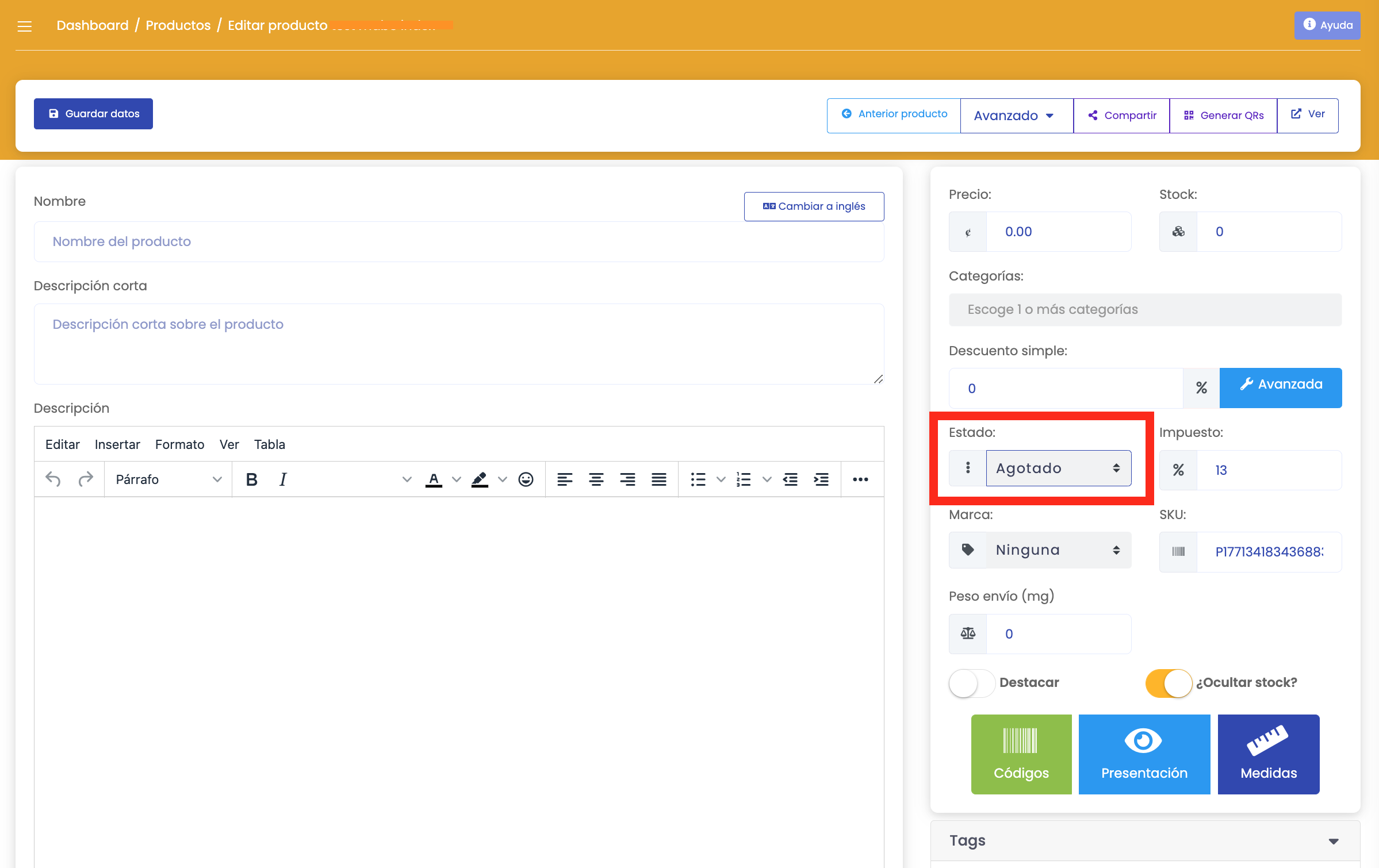
Task: Open the Párrafo block format dropdown
Action: pyautogui.click(x=168, y=479)
